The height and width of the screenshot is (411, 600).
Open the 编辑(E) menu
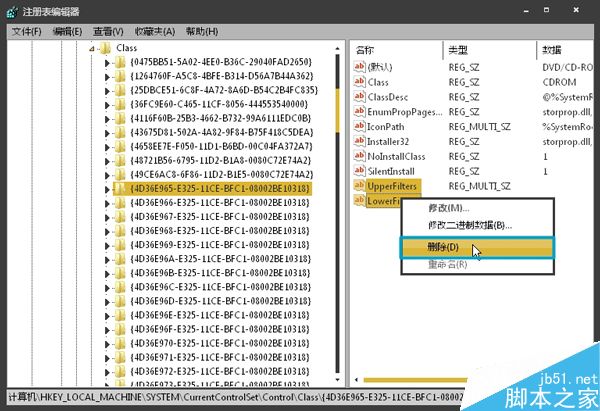(67, 31)
